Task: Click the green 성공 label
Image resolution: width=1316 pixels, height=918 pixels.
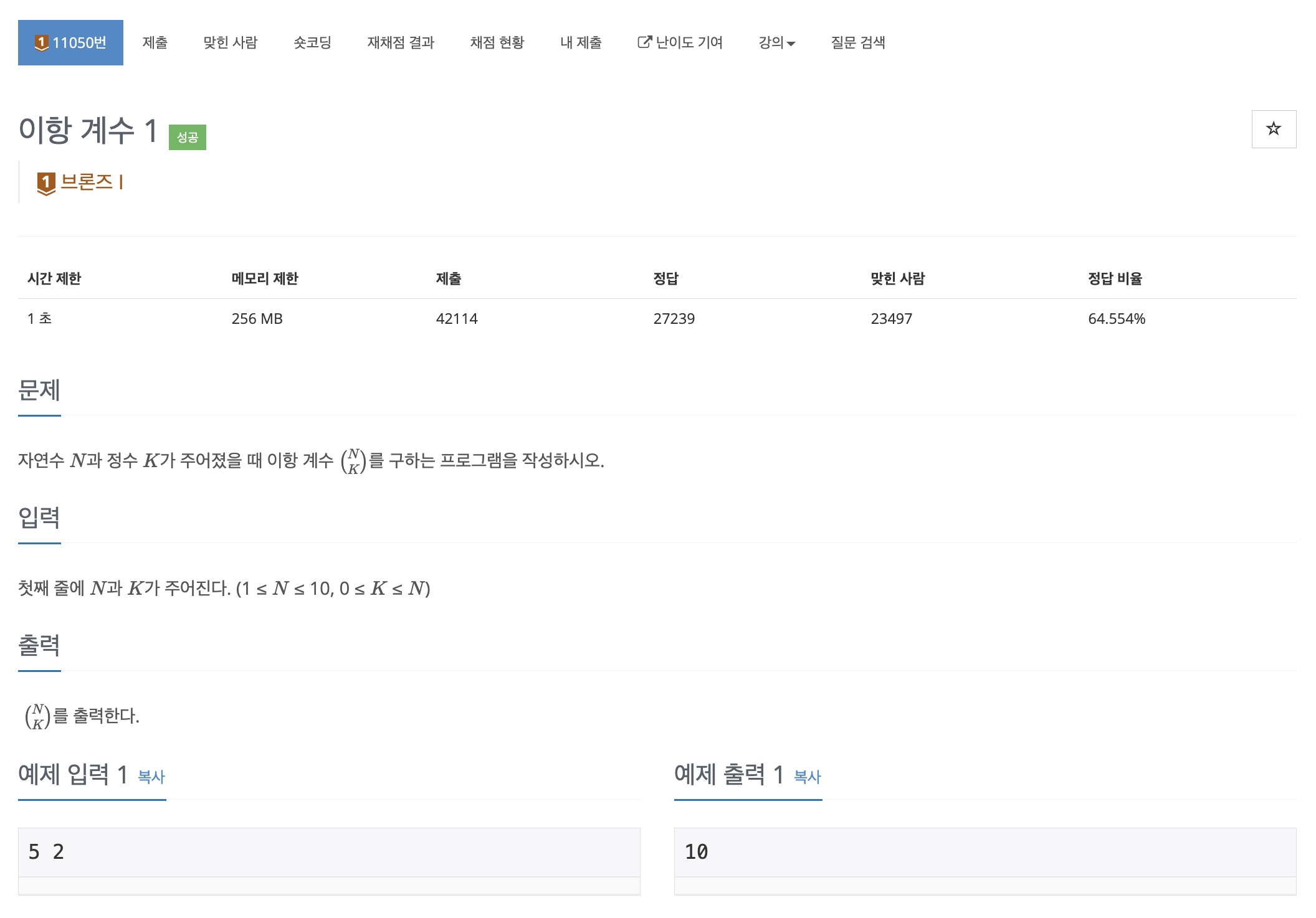Action: point(188,137)
